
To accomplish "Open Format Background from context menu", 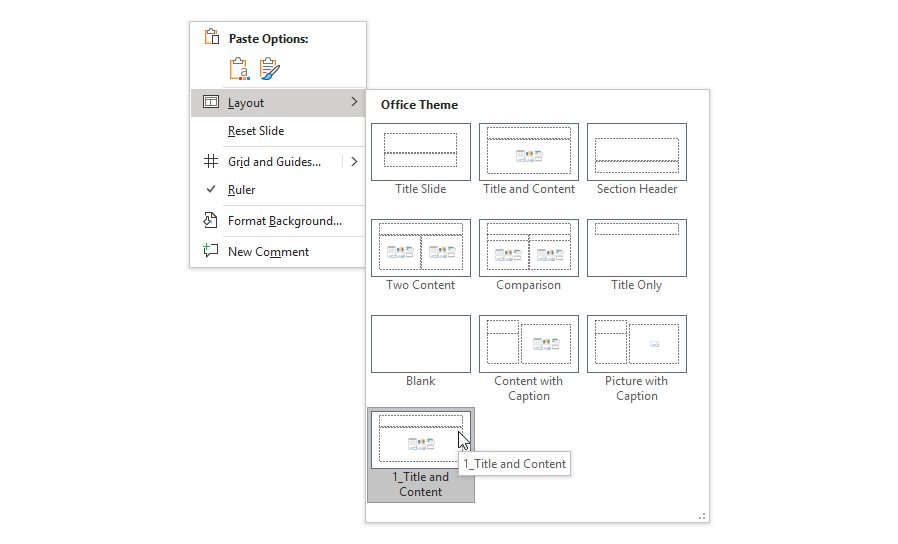I will click(x=284, y=221).
